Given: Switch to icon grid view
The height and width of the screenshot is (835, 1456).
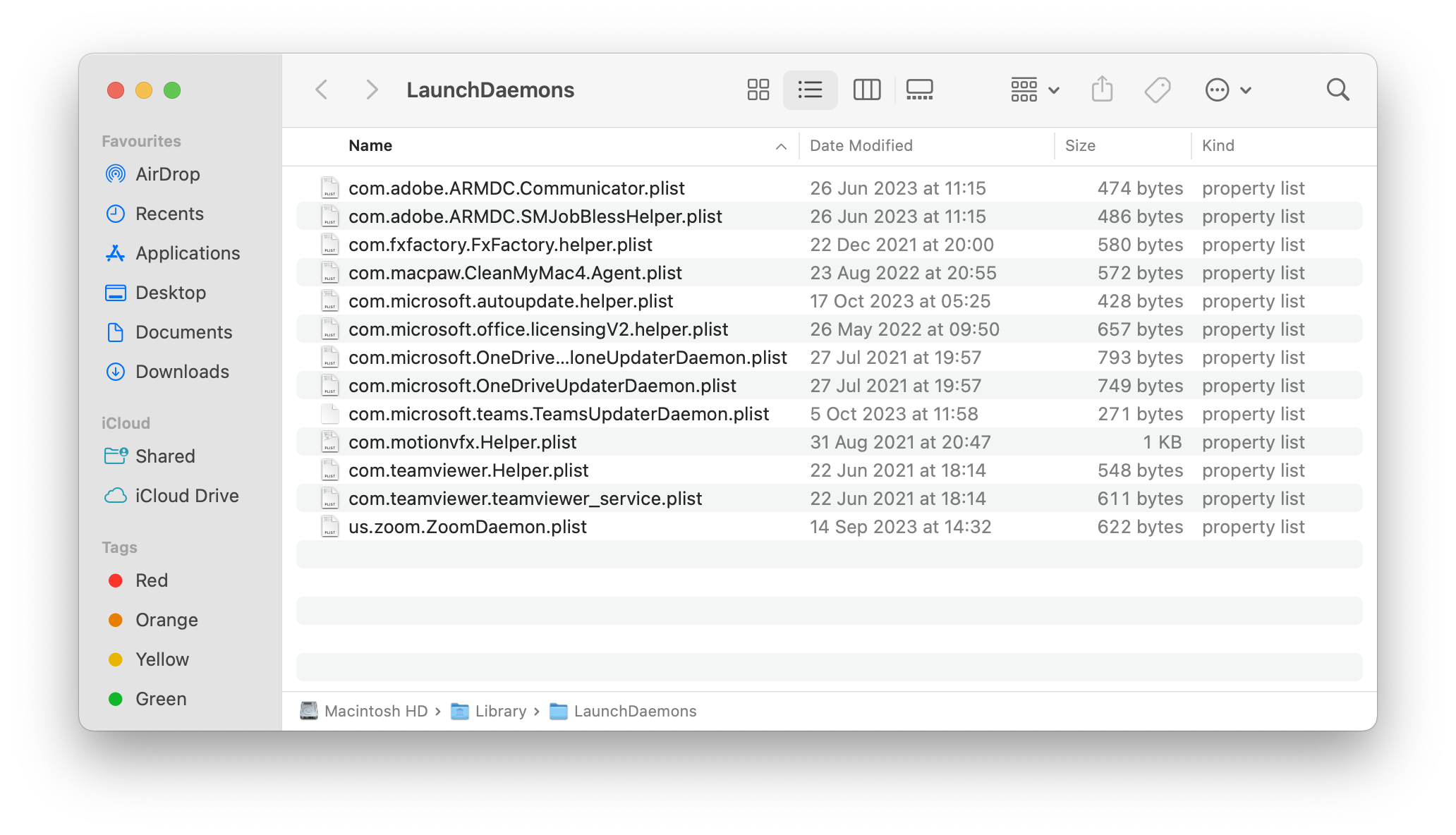Looking at the screenshot, I should pyautogui.click(x=758, y=90).
